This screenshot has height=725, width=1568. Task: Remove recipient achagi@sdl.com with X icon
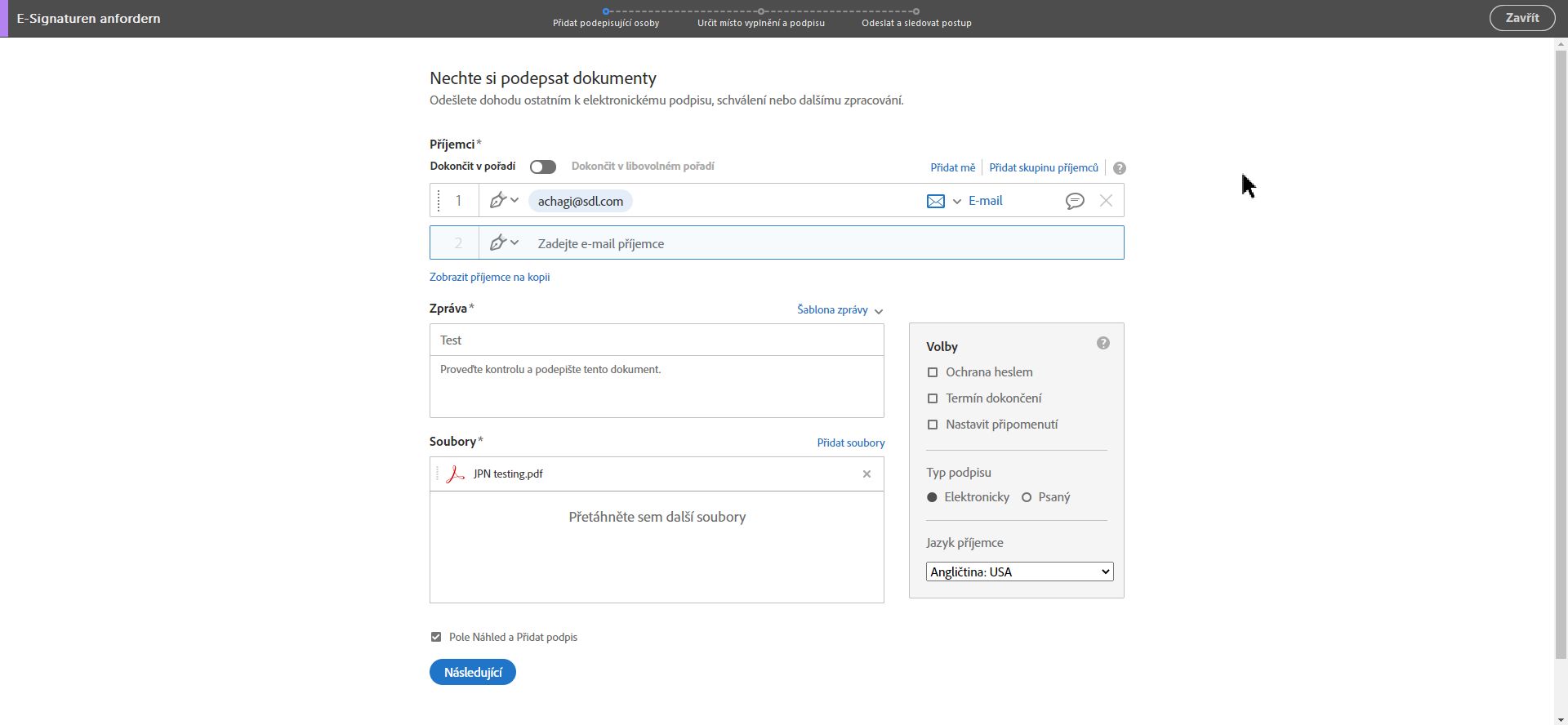1106,201
